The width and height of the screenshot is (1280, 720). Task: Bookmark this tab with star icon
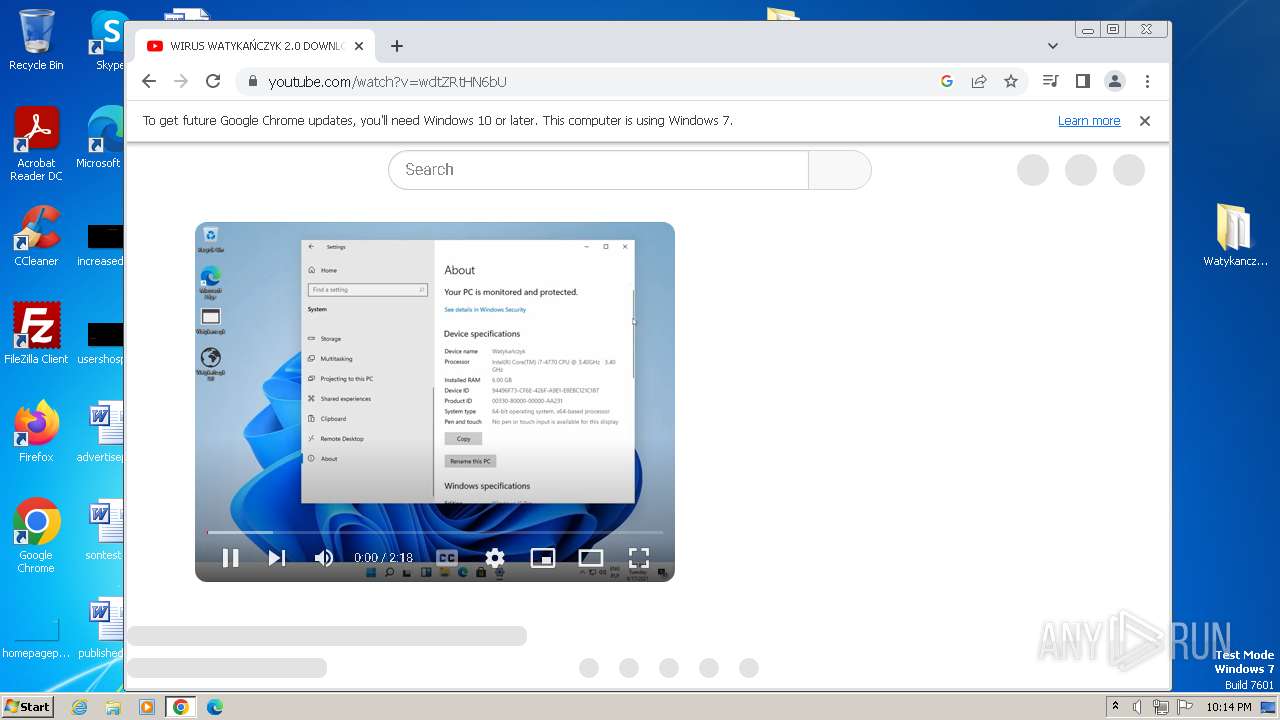click(x=1011, y=81)
